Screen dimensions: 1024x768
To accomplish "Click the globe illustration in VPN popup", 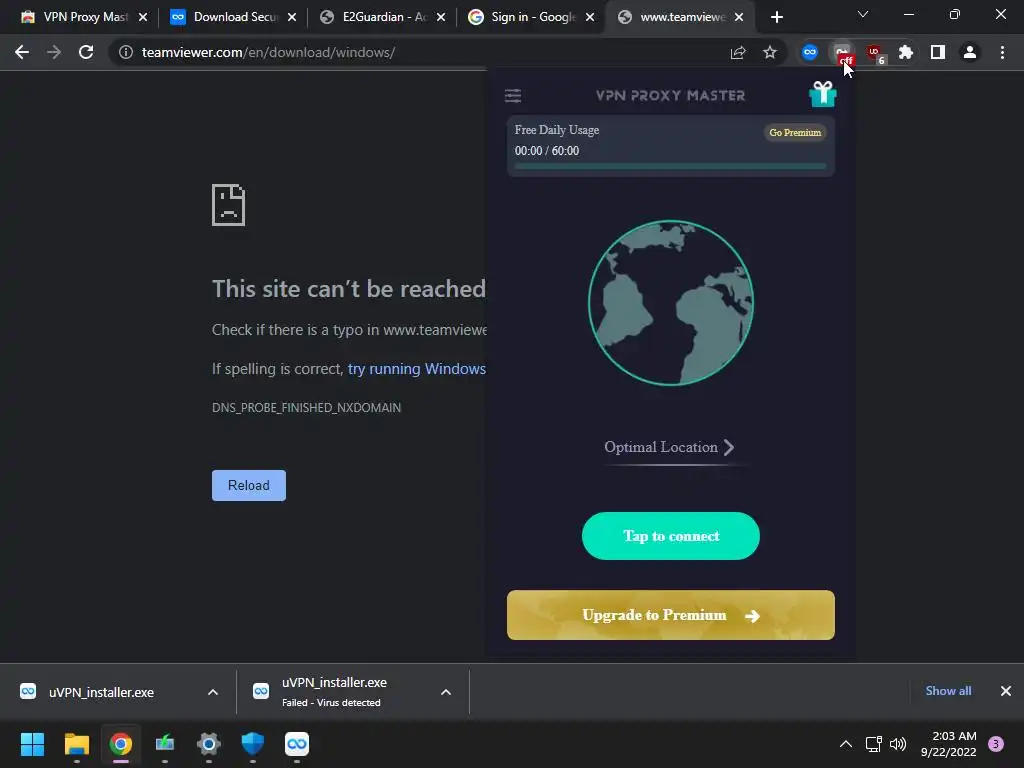I will [671, 303].
